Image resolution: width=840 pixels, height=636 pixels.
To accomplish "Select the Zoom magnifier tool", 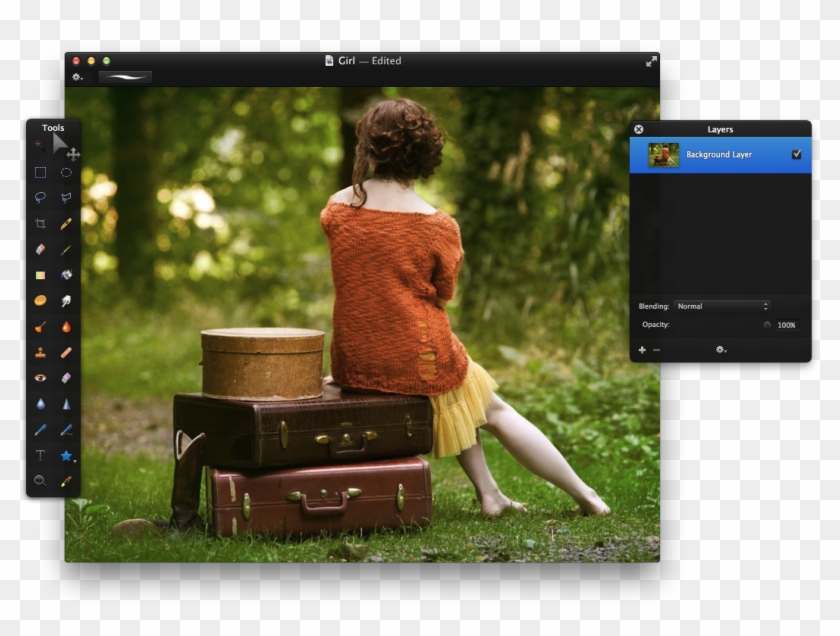I will 40,481.
